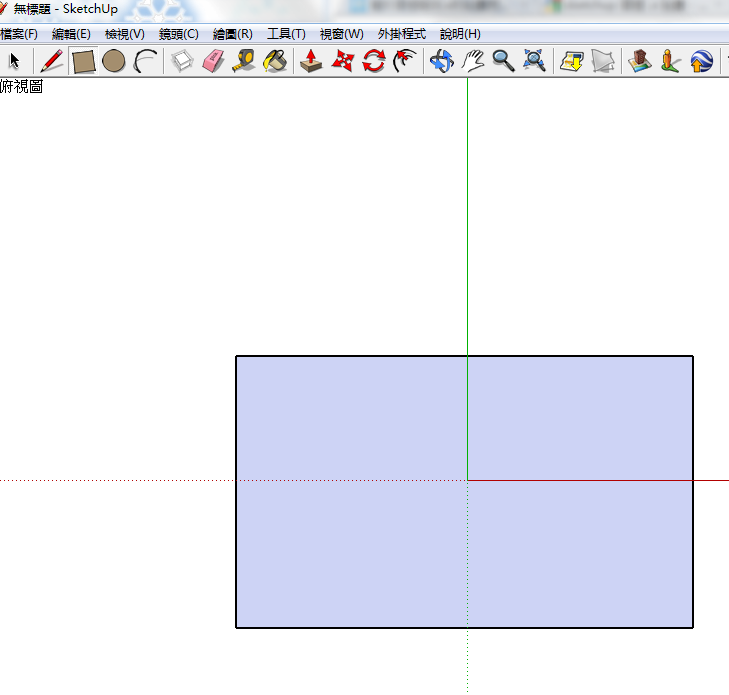Click the Make Component icon
This screenshot has height=695, width=729.
point(182,61)
